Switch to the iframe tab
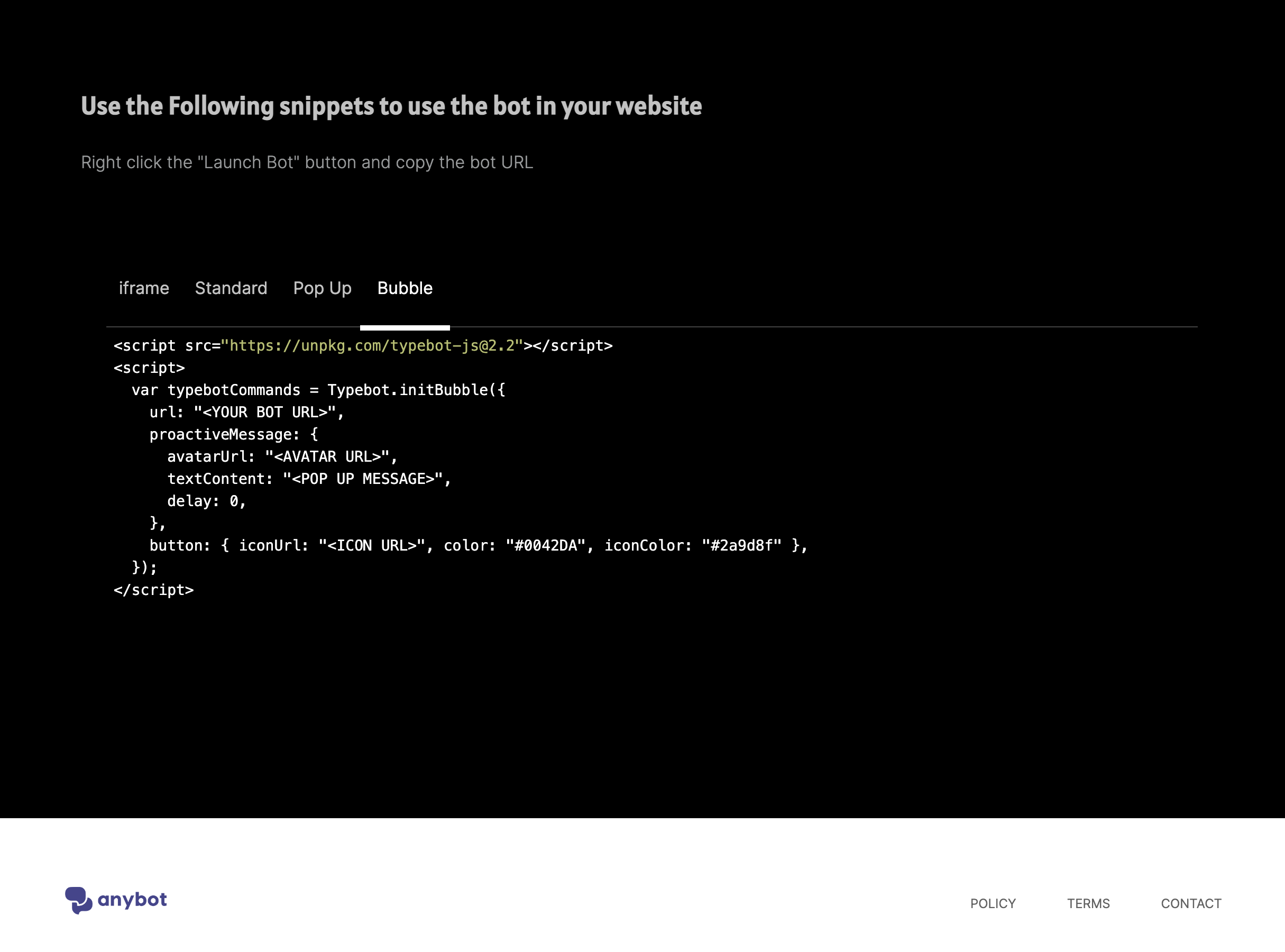 tap(143, 288)
